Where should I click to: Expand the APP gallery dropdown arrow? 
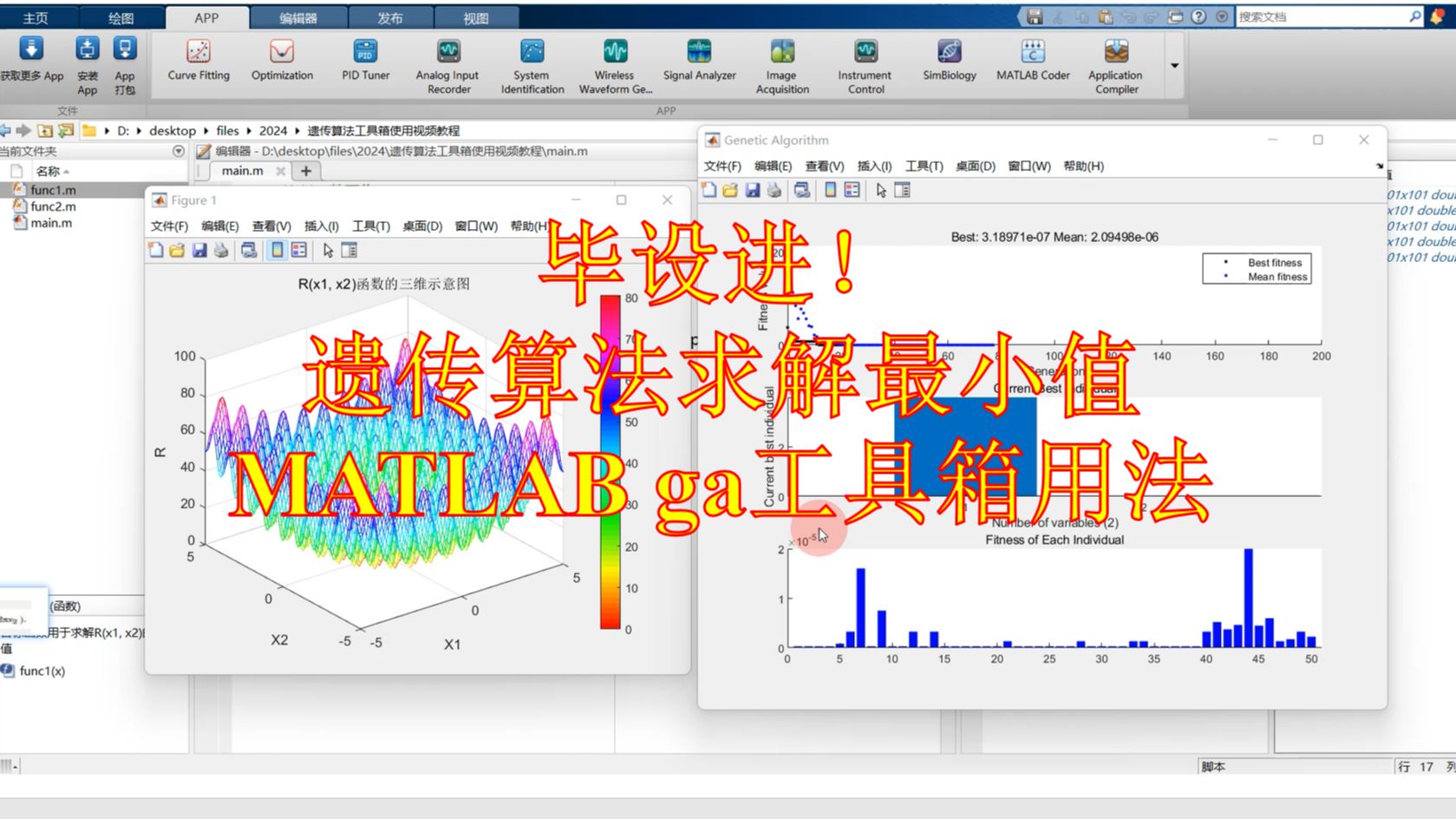click(x=1174, y=66)
